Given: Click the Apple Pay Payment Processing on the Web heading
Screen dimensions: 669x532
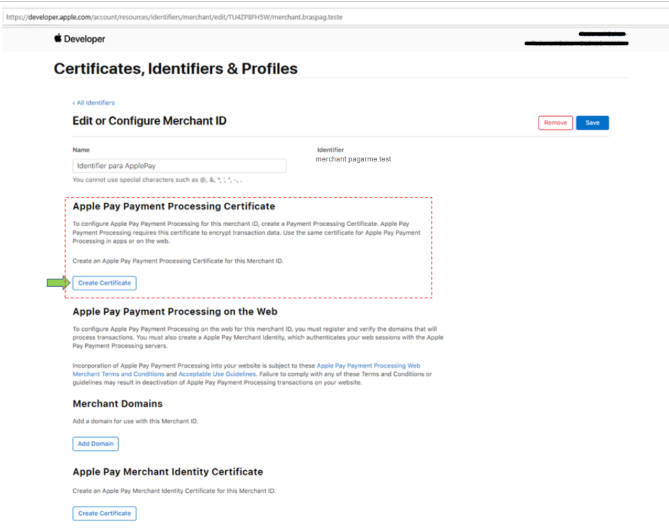Looking at the screenshot, I should (x=175, y=312).
